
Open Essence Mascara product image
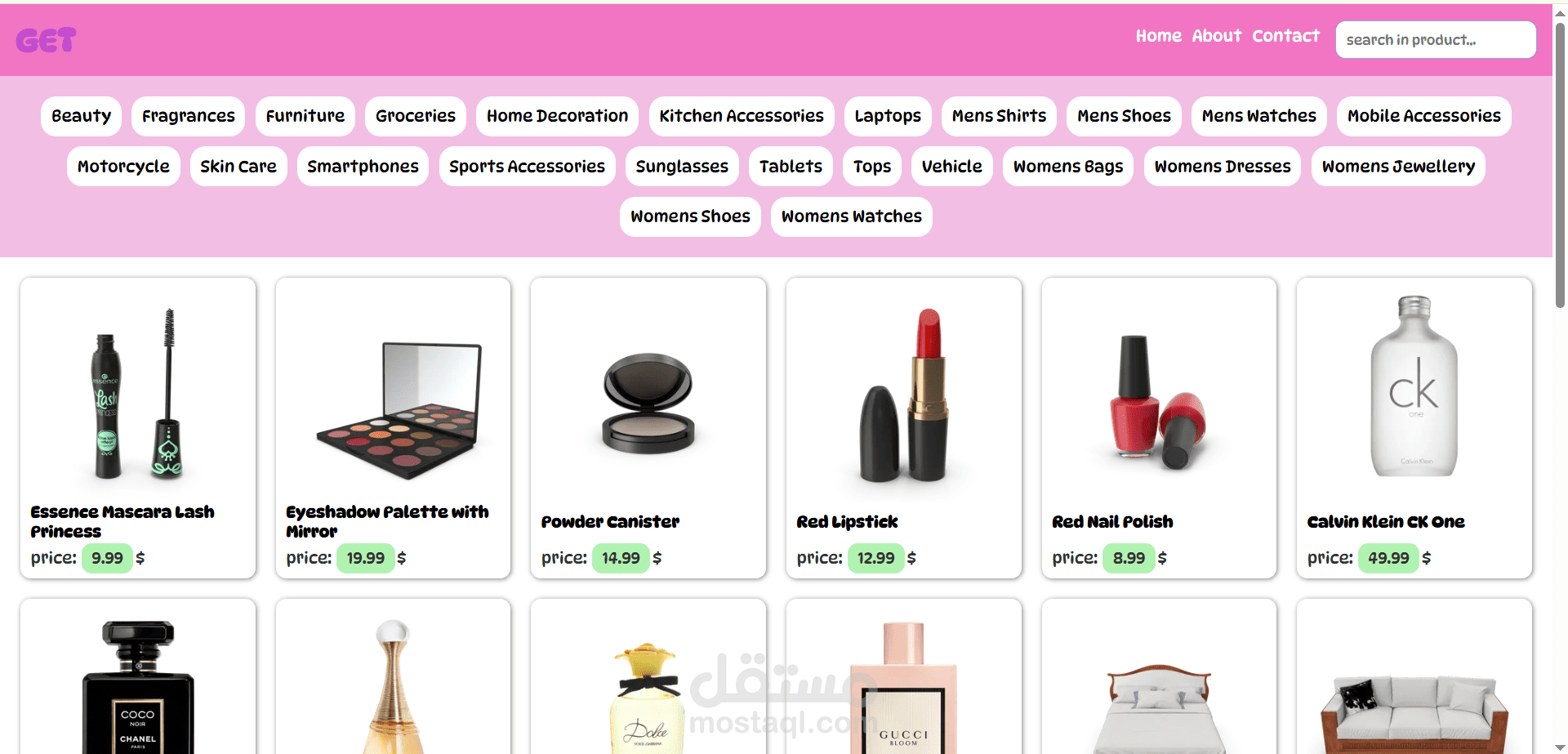(x=138, y=392)
